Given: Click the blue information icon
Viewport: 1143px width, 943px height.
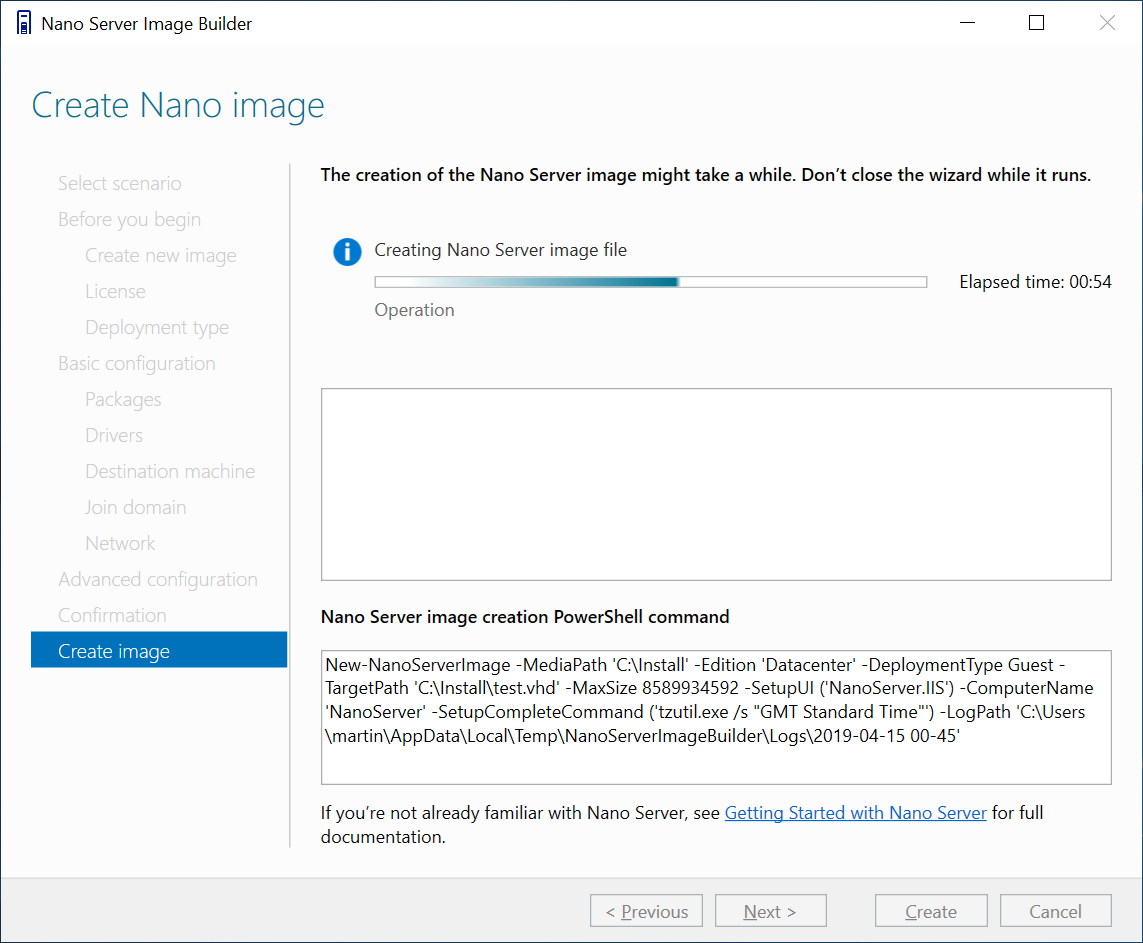Looking at the screenshot, I should [x=347, y=252].
